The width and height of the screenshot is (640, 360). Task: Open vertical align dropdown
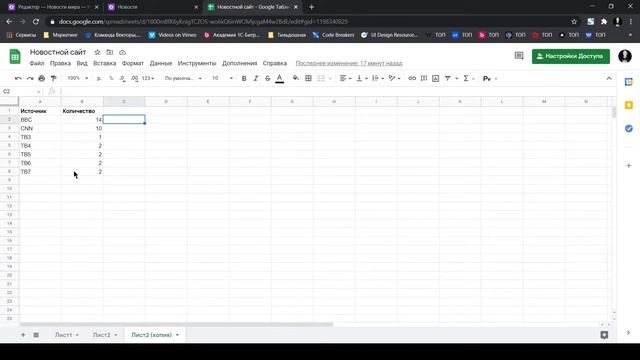pyautogui.click(x=362, y=78)
